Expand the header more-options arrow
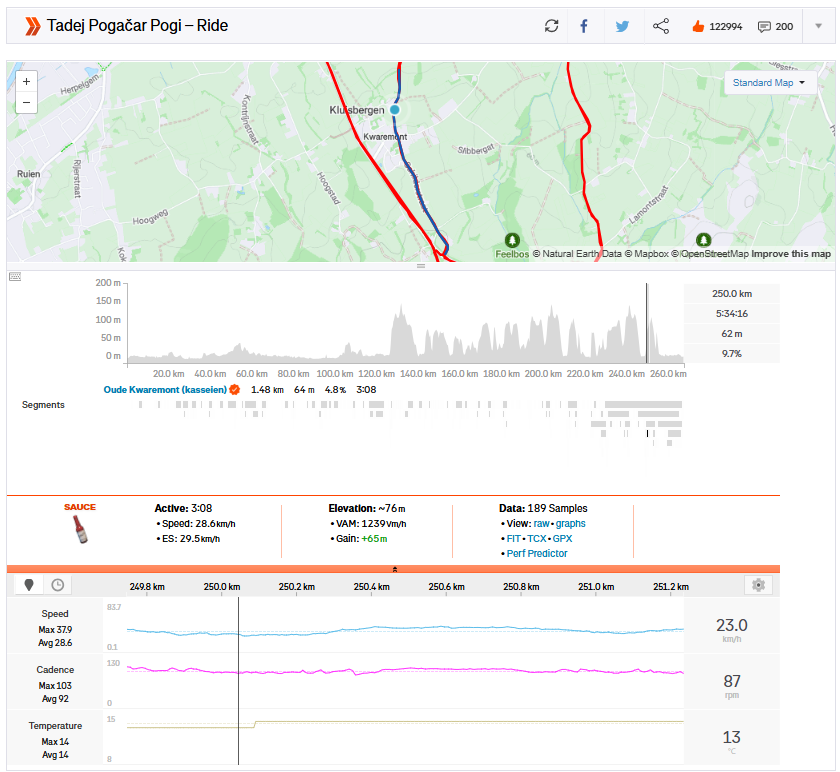Screen dimensions: 840x772 click(x=818, y=26)
